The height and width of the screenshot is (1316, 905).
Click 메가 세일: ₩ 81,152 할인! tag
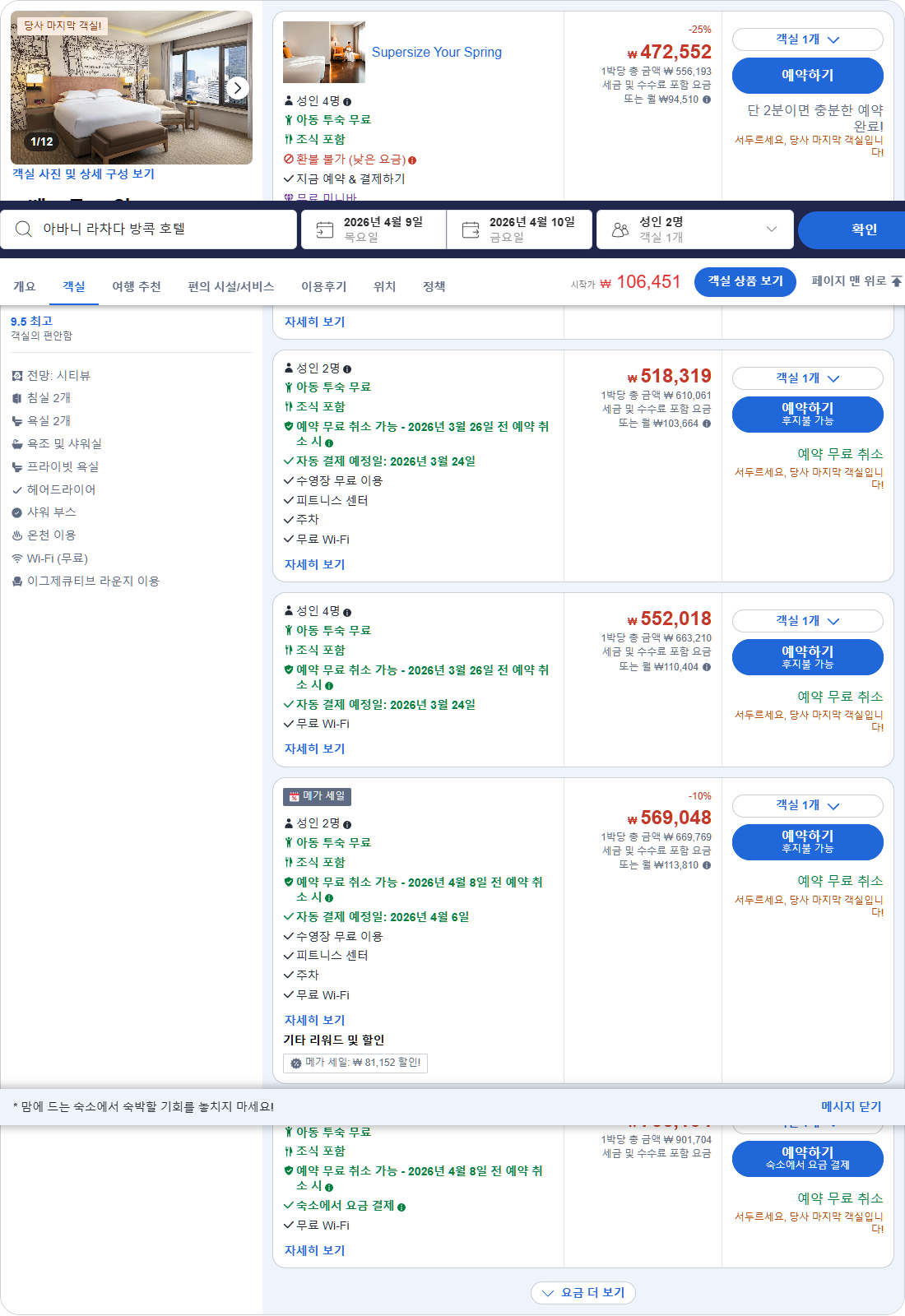(355, 1063)
